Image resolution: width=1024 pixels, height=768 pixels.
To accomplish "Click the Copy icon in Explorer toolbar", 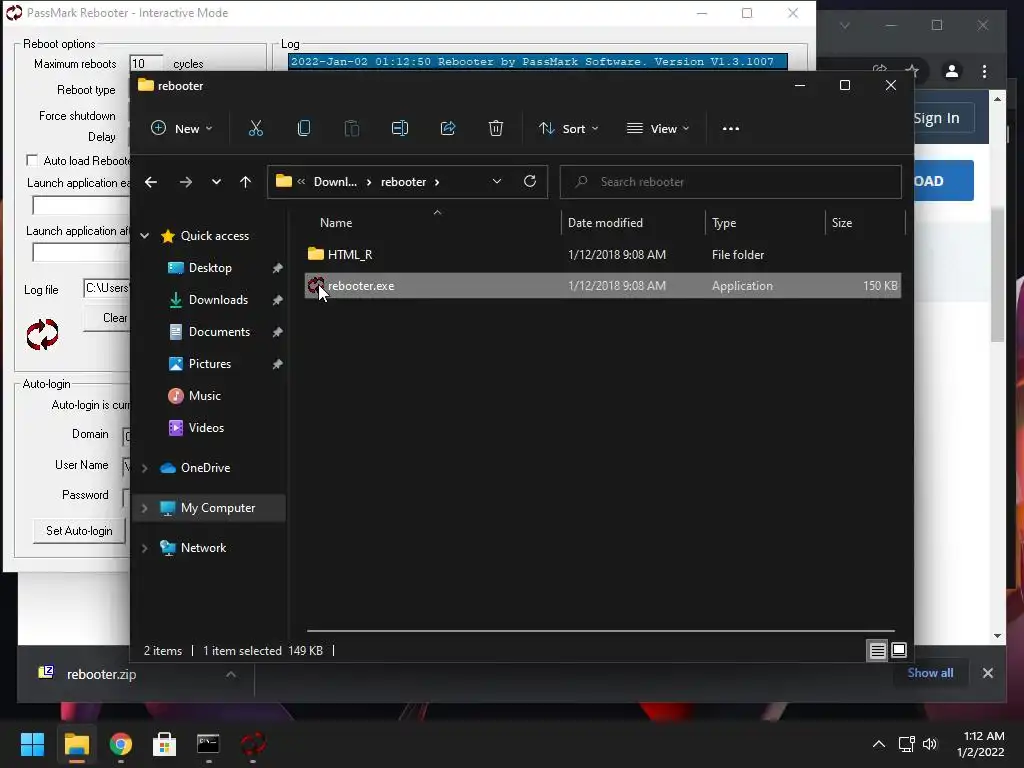I will click(x=304, y=129).
